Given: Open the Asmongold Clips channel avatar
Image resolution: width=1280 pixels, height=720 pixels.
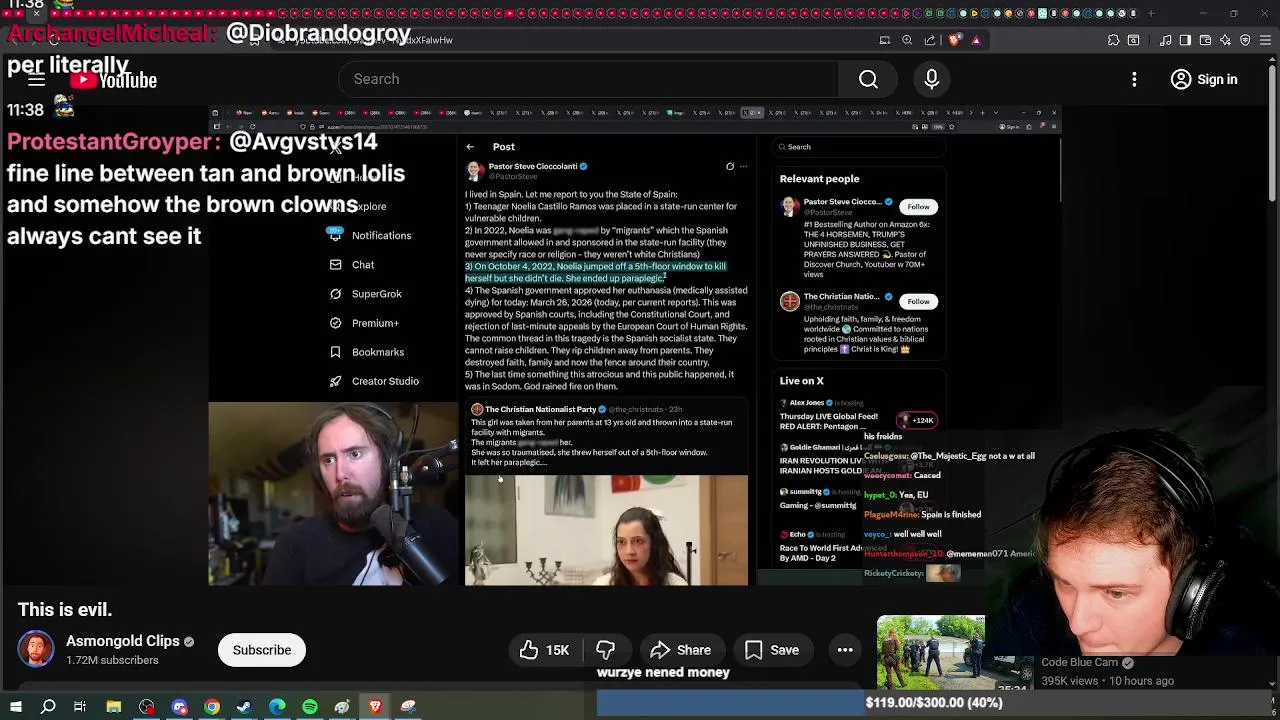Looking at the screenshot, I should click(x=36, y=650).
